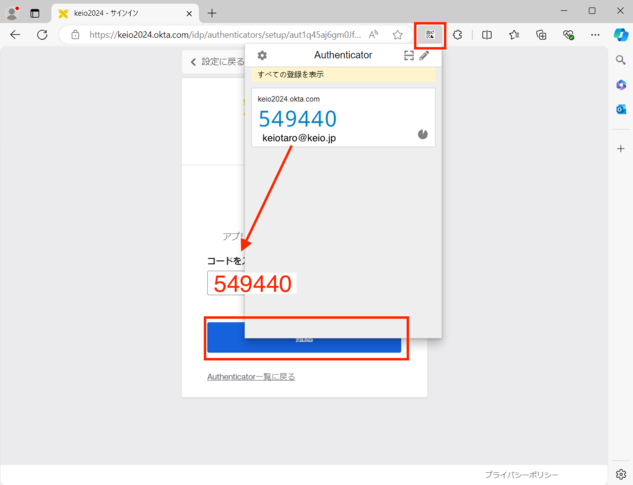Open the Settings and more ellipsis menu
The height and width of the screenshot is (485, 633).
pyautogui.click(x=595, y=34)
